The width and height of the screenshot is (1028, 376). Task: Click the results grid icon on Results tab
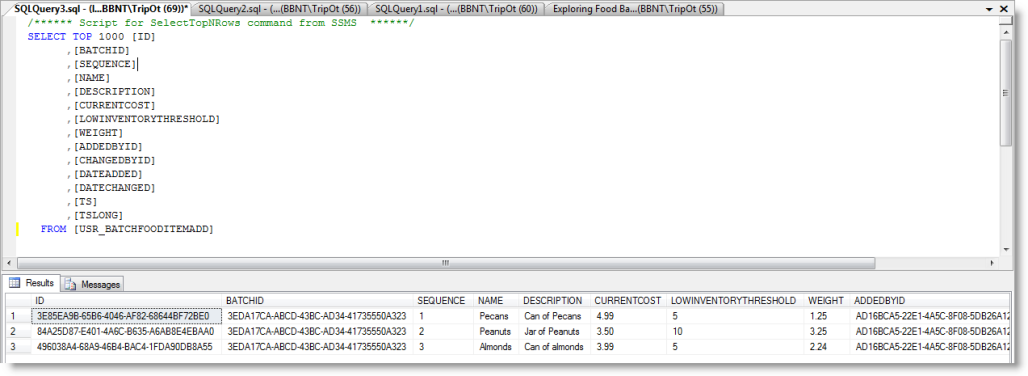tap(14, 283)
